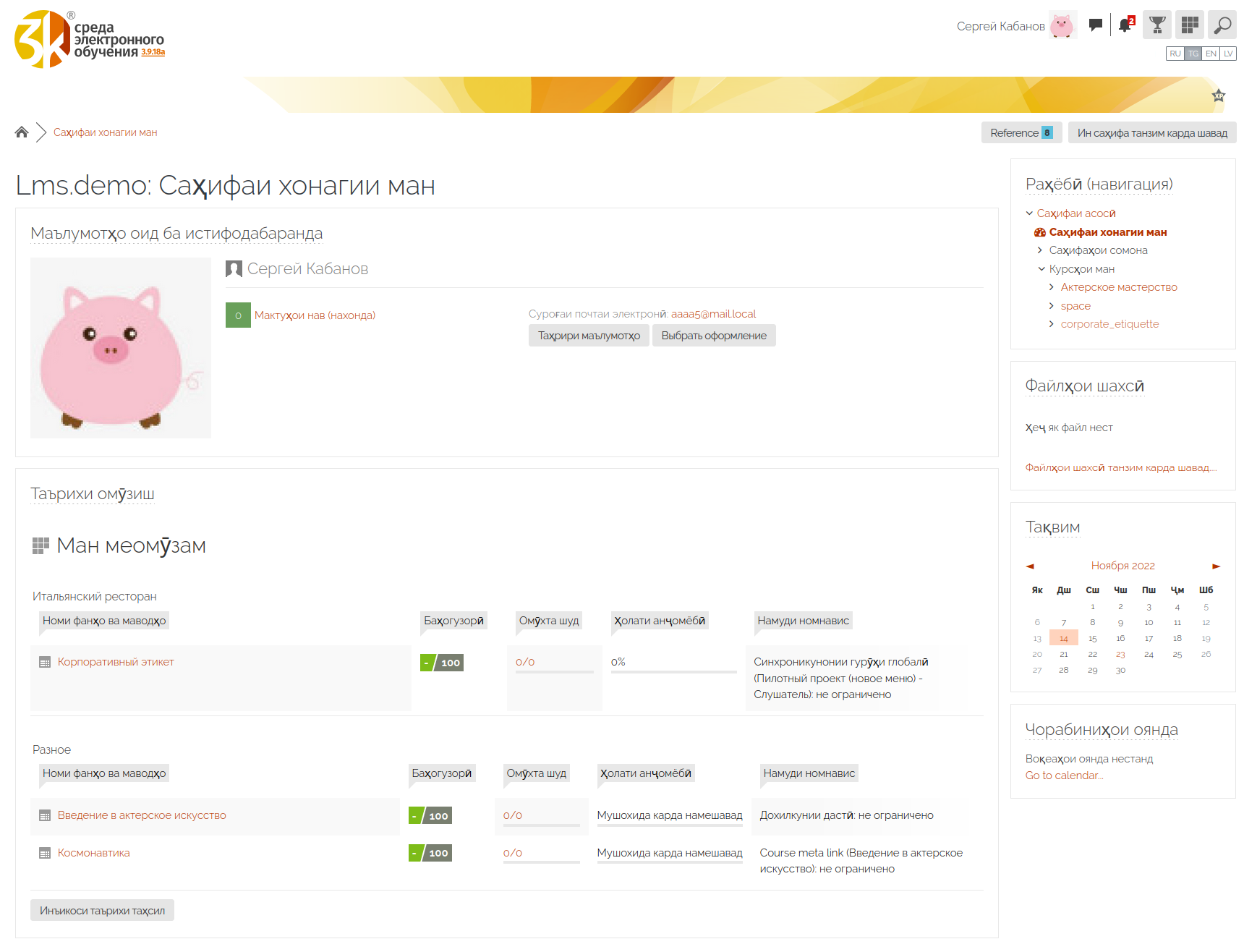Select day 14 in the calendar

coord(1064,638)
